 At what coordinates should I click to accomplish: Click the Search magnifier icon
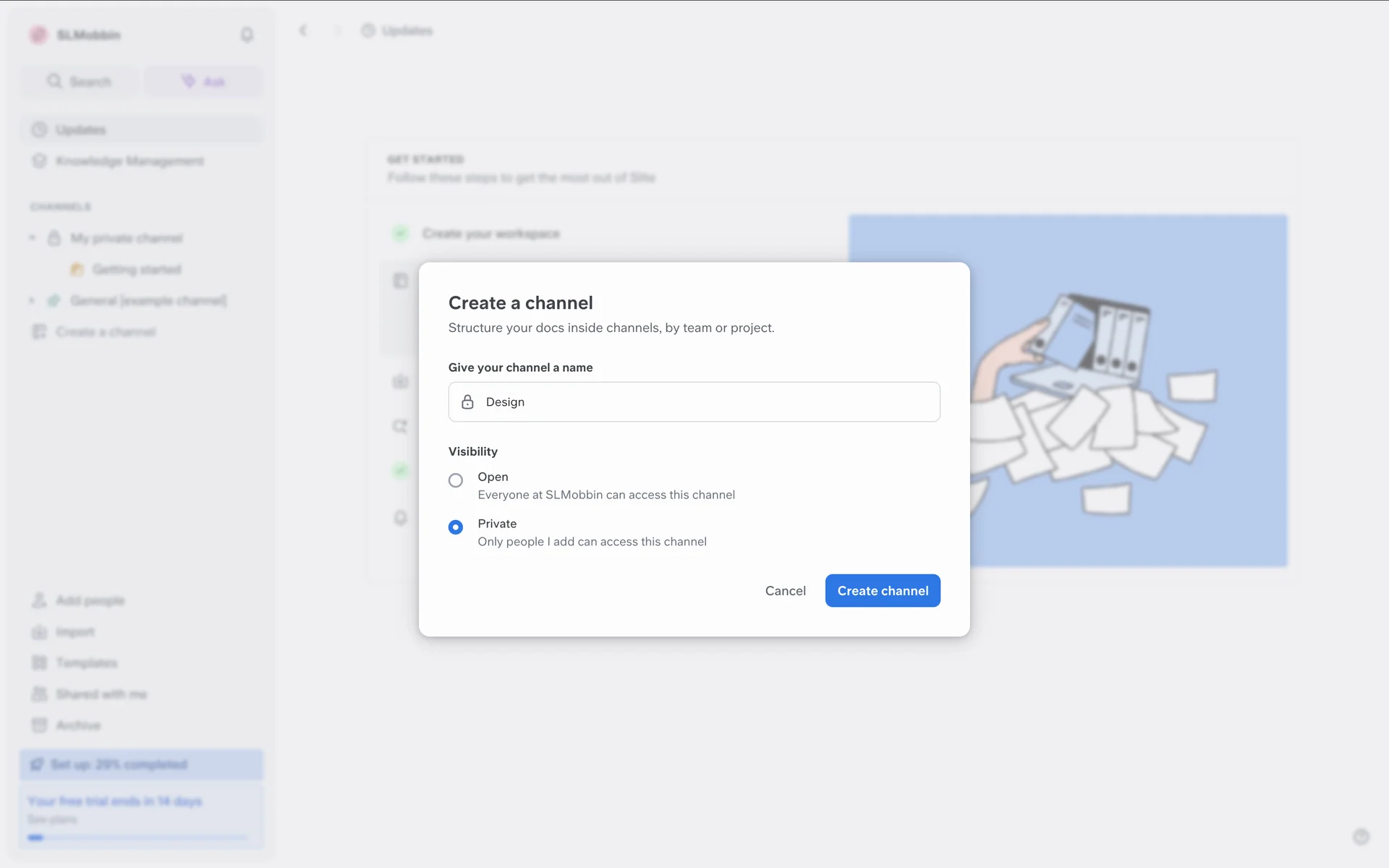[x=54, y=81]
